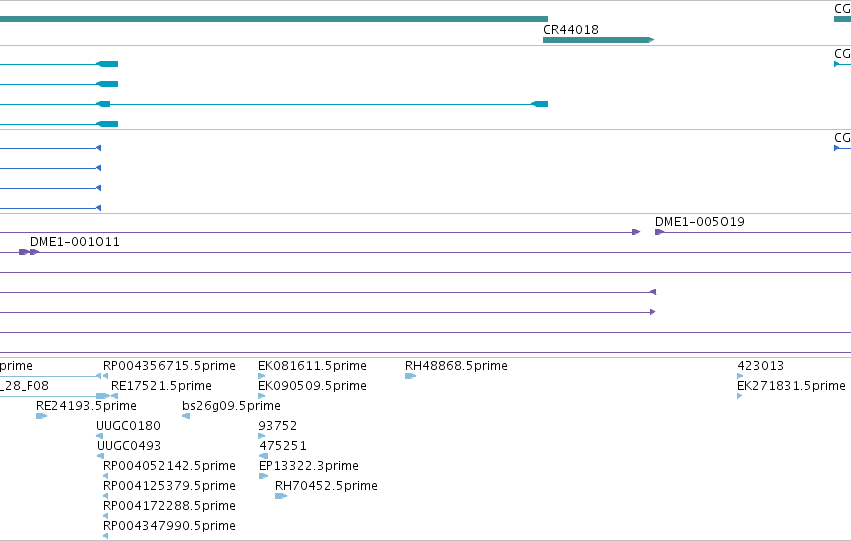Viewport: 851px width, 541px height.
Task: Select the RE24193.5prime EST glyph
Action: 41,416
